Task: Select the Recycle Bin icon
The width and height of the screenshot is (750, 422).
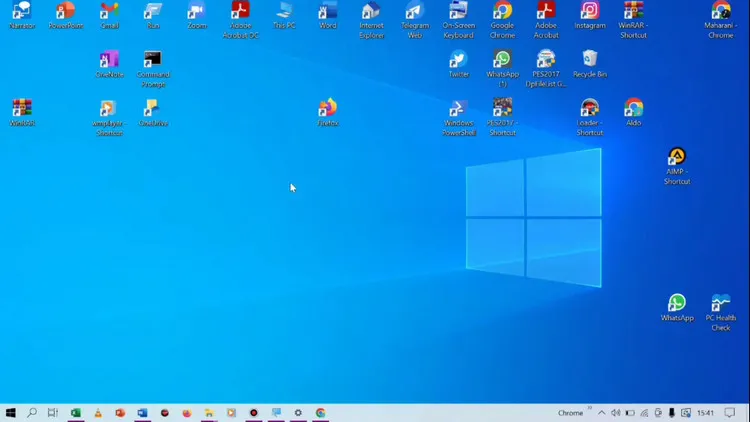Action: pyautogui.click(x=589, y=64)
